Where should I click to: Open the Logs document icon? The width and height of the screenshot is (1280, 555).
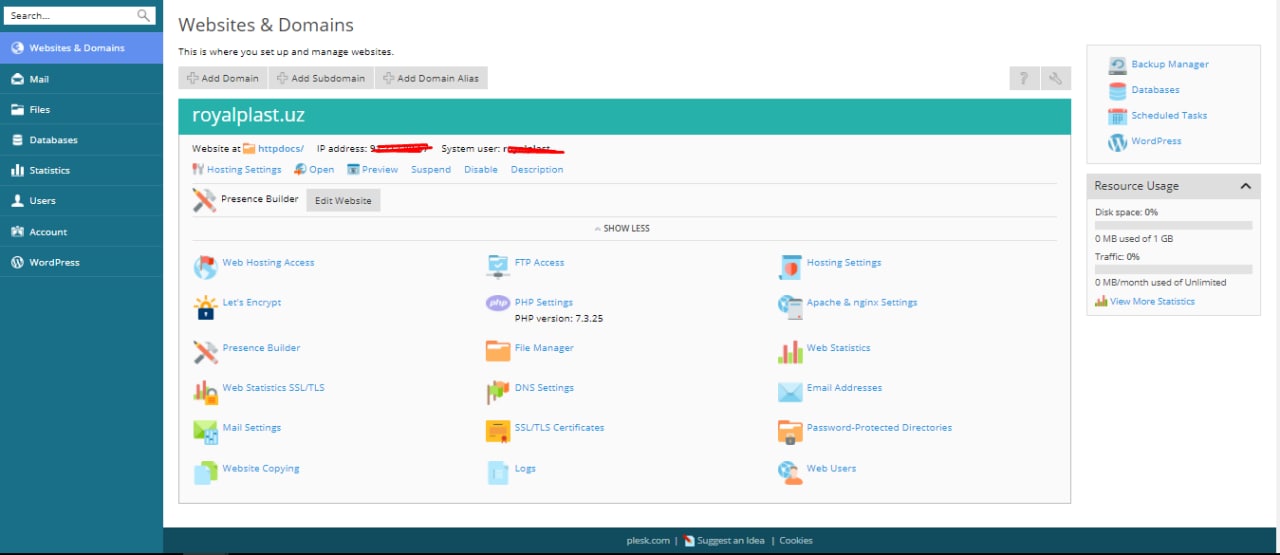498,473
